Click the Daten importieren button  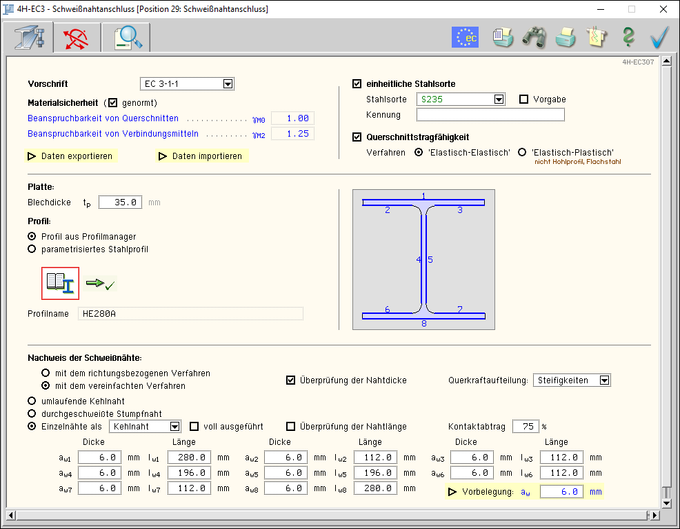[x=200, y=156]
